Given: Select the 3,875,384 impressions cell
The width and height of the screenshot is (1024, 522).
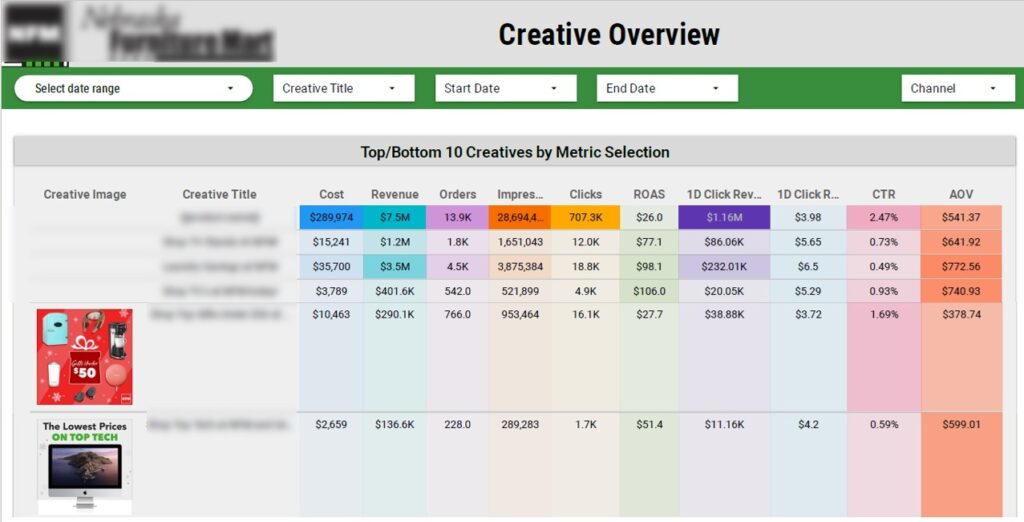Looking at the screenshot, I should click(x=520, y=267).
